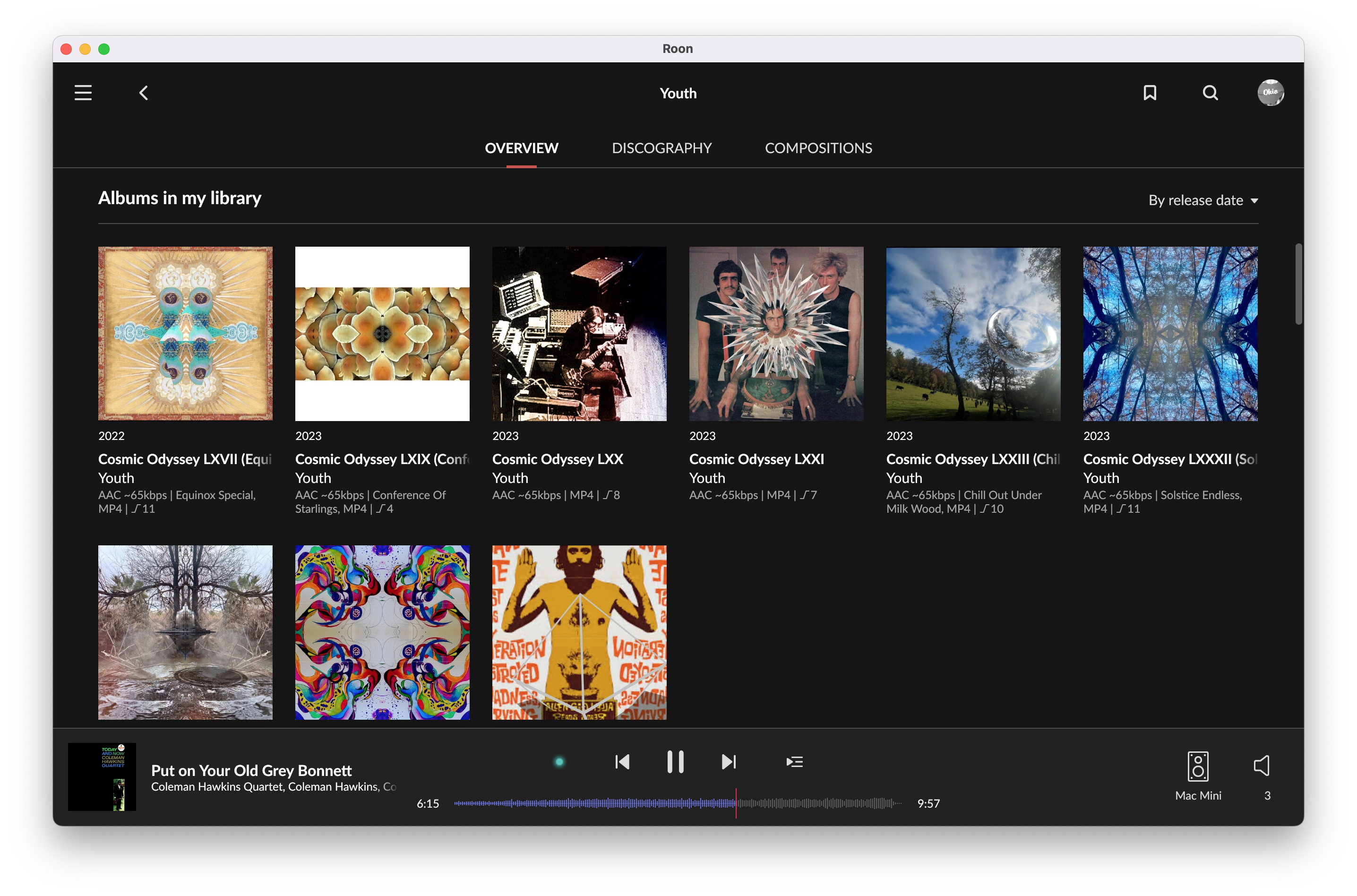Click the volume level number 3
Screen dimensions: 1357x896
click(1267, 795)
